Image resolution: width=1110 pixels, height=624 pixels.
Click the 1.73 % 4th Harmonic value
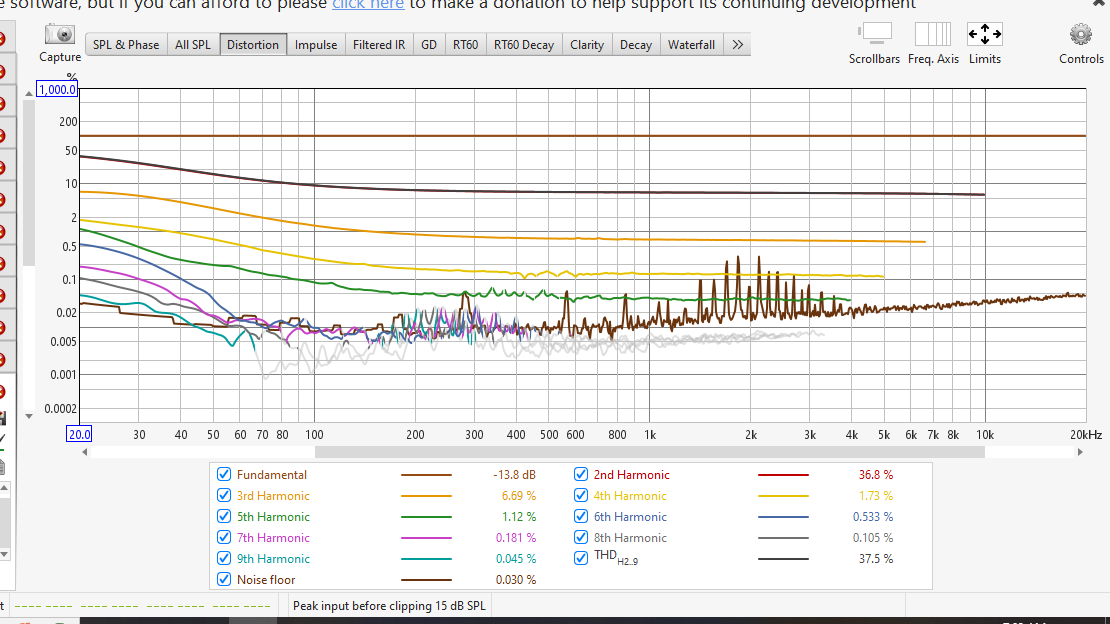coord(876,496)
